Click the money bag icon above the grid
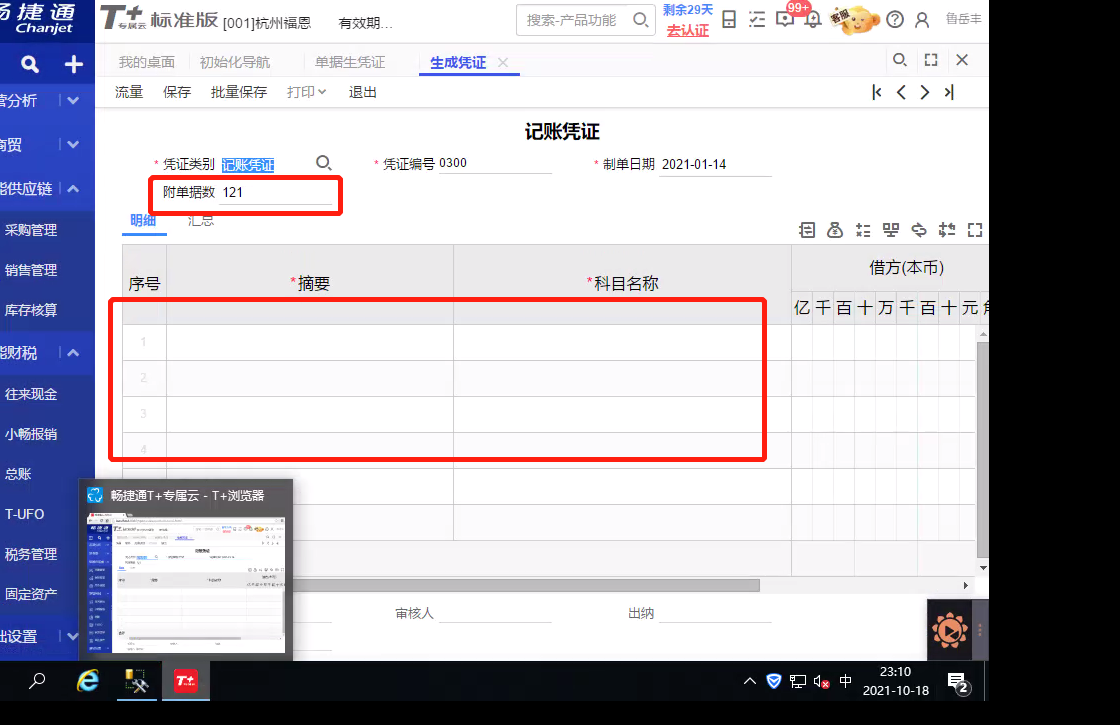The image size is (1120, 725). point(835,230)
